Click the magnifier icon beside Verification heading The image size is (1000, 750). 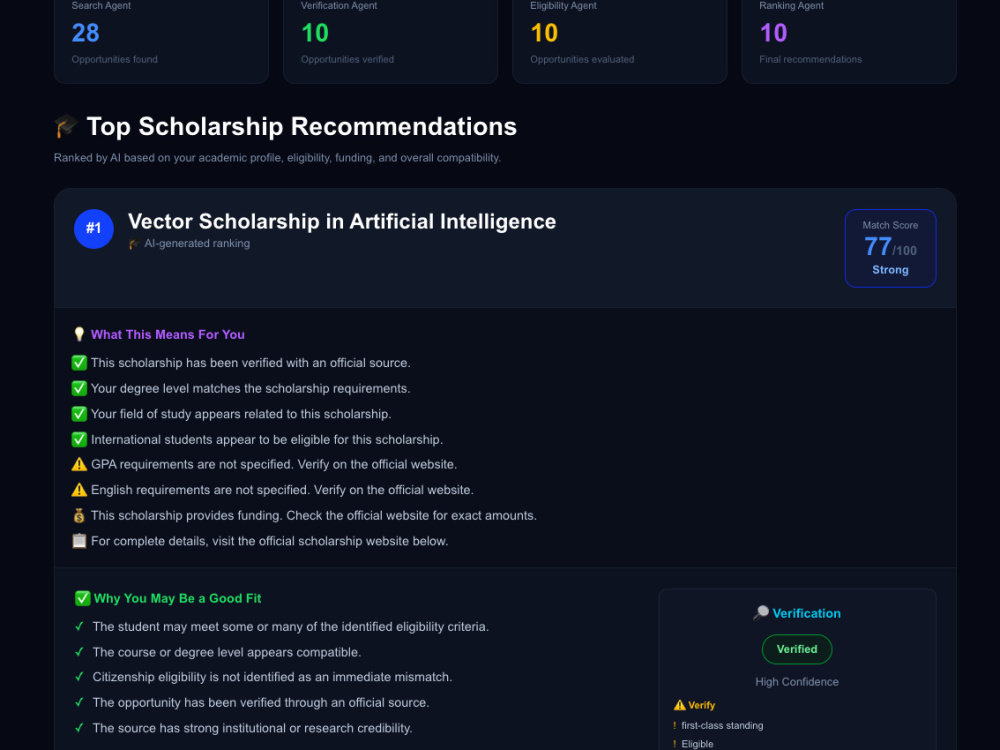pyautogui.click(x=760, y=613)
